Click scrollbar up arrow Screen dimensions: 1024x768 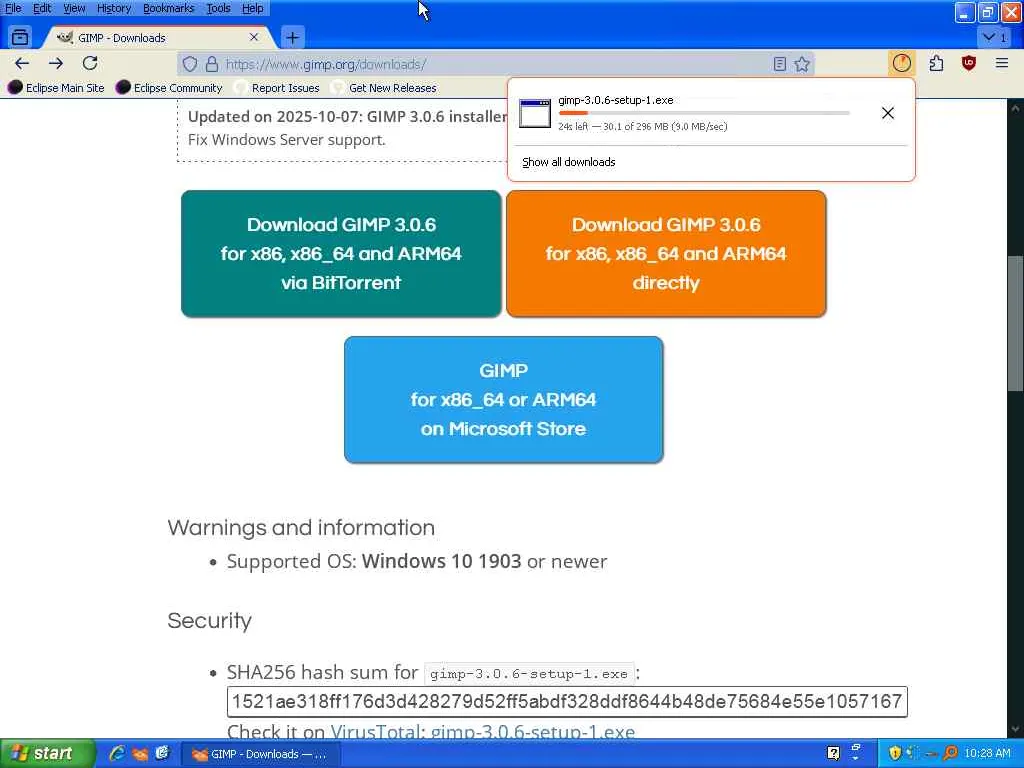pyautogui.click(x=1016, y=108)
